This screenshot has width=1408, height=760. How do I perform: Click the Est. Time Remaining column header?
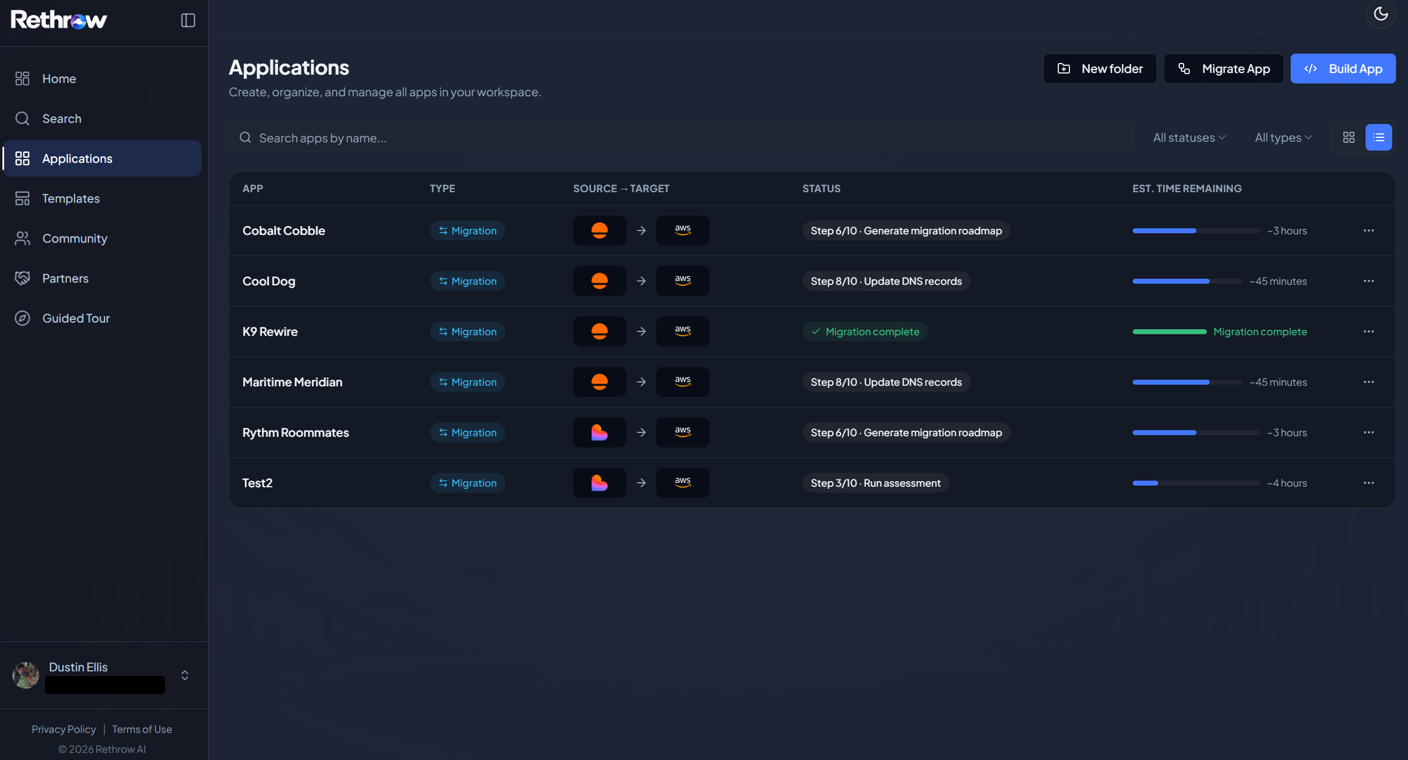(1187, 188)
